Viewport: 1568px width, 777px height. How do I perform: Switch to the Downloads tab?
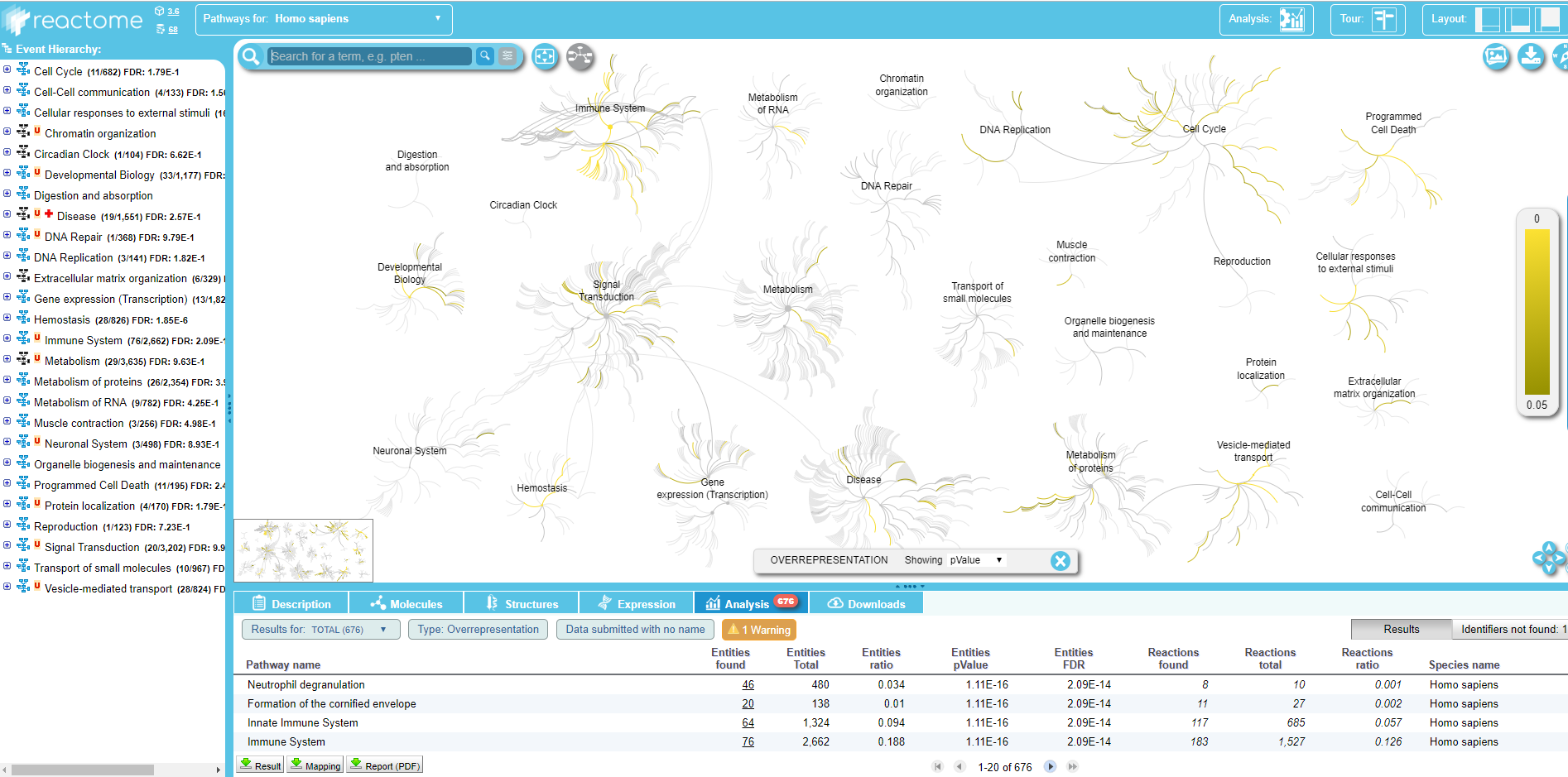[866, 603]
